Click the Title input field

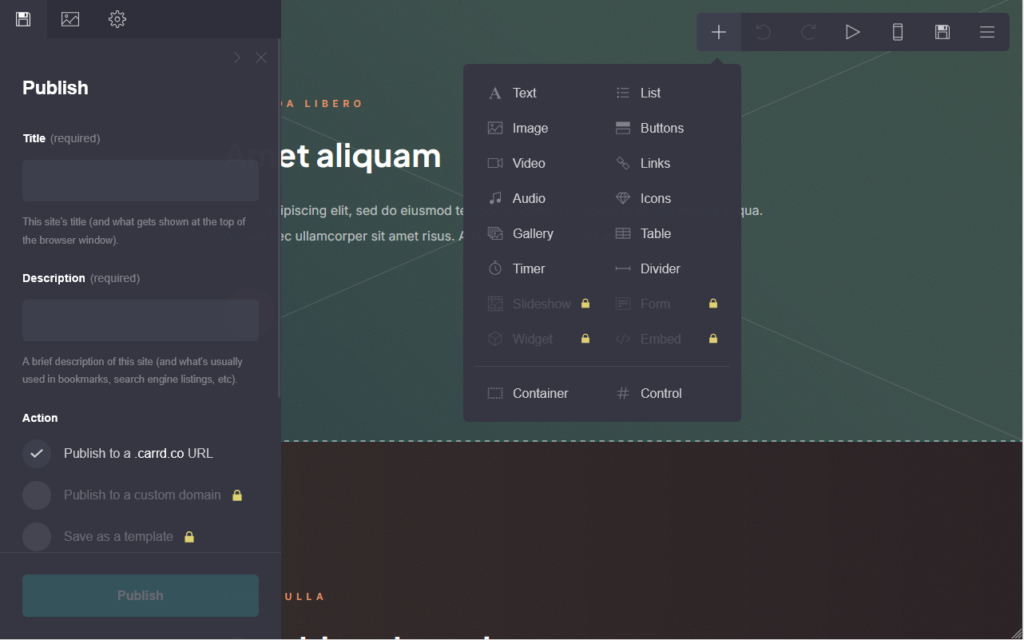coord(140,180)
